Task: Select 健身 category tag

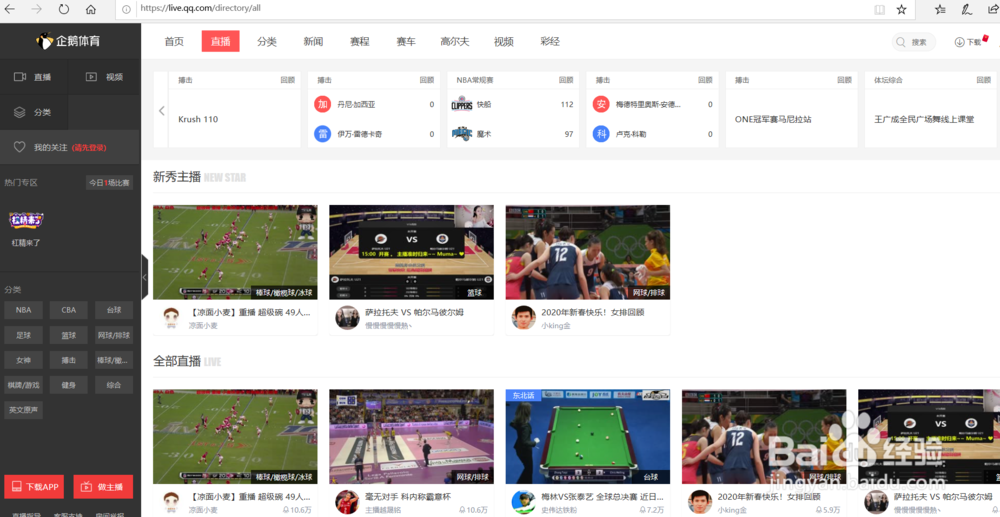Action: point(69,385)
